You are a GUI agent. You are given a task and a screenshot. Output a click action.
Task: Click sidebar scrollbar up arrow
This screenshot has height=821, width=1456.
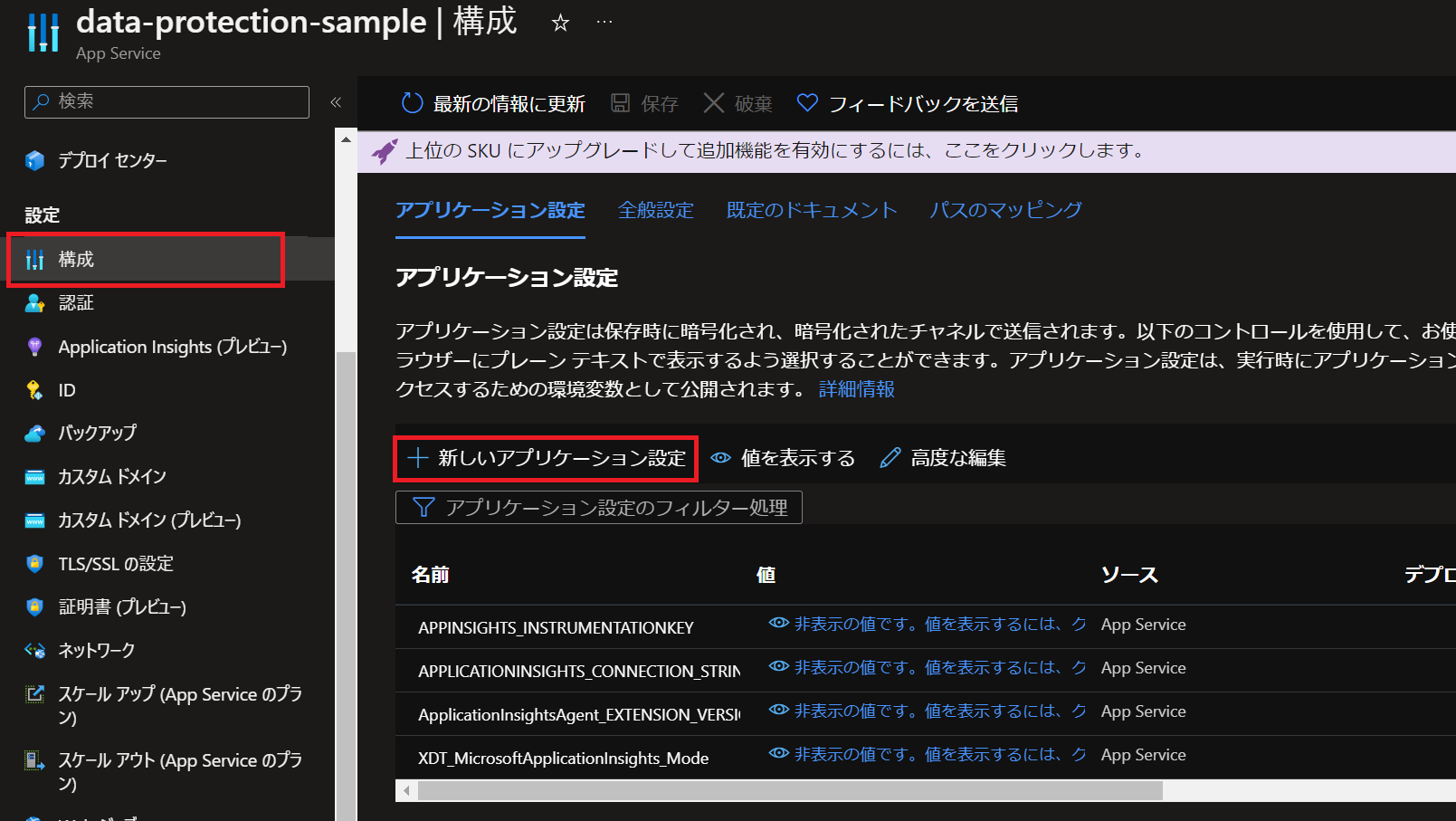tap(346, 140)
